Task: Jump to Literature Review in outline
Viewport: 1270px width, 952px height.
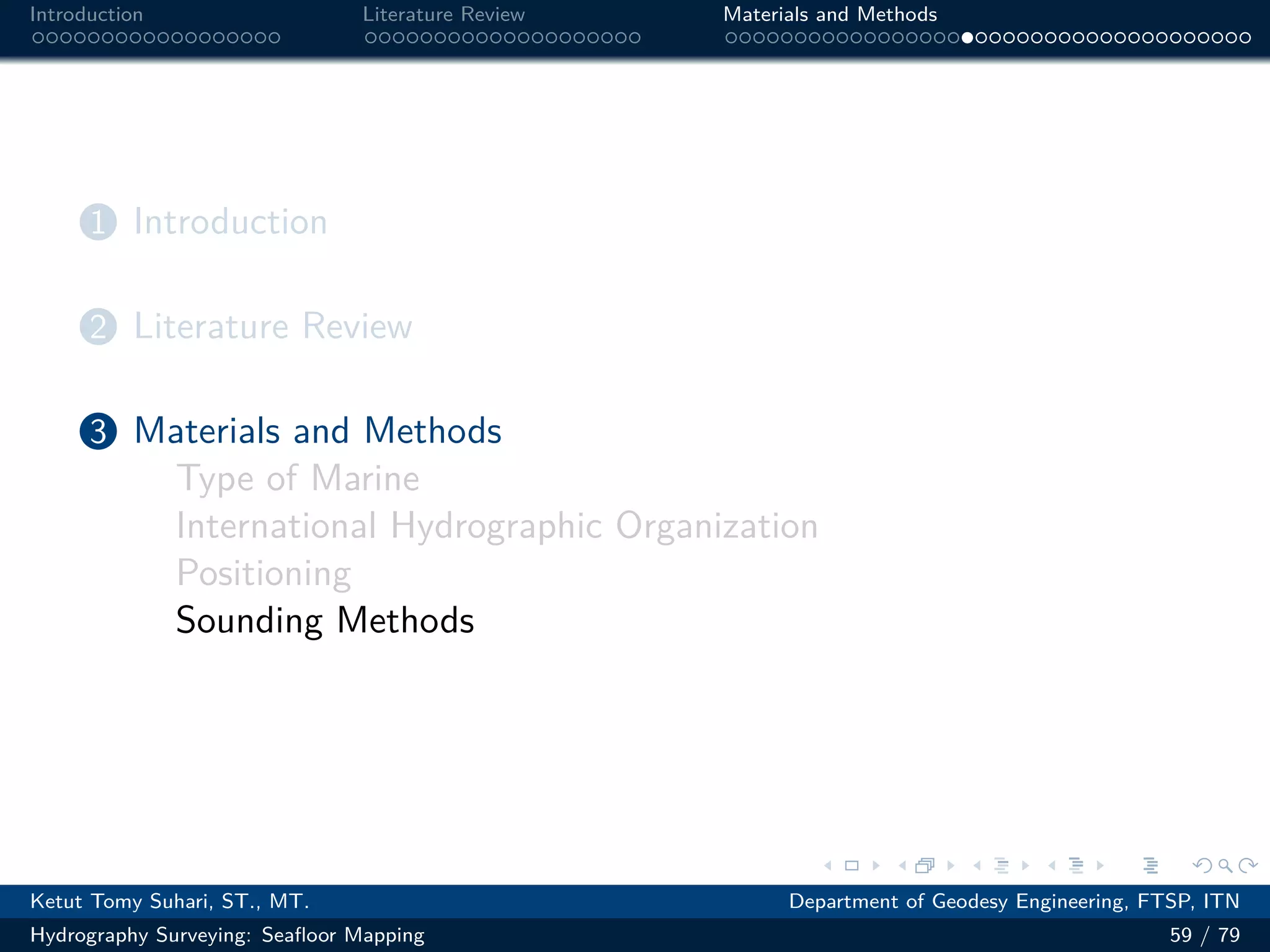Action: pos(273,326)
